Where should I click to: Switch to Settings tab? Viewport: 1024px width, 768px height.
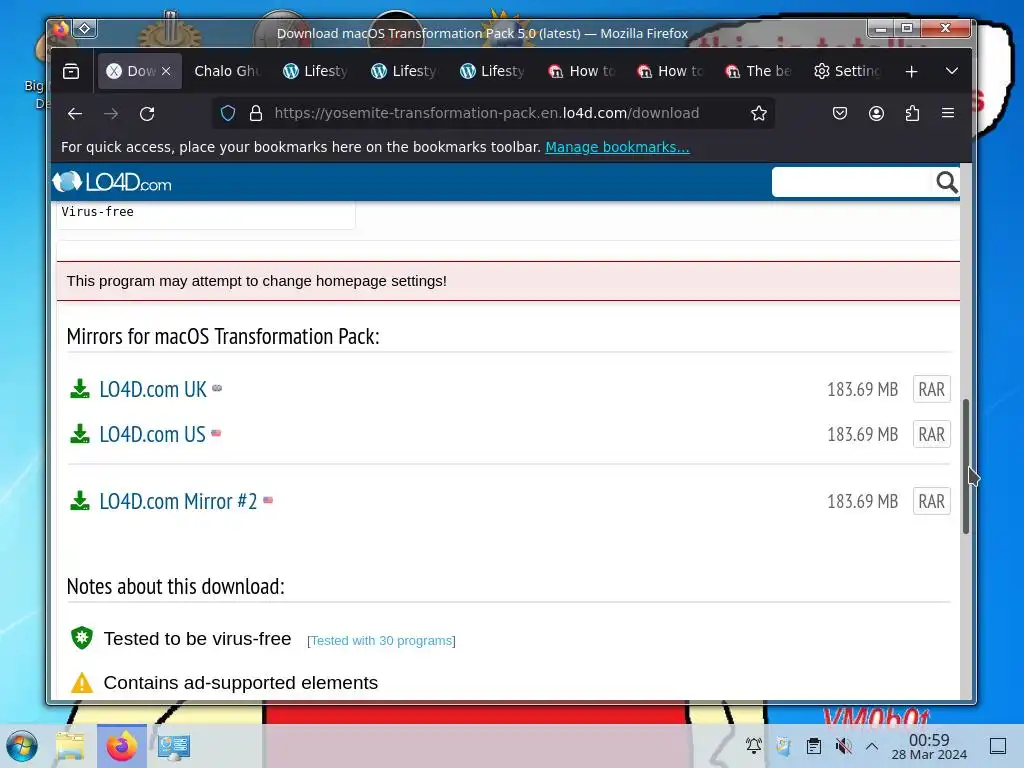(x=848, y=71)
